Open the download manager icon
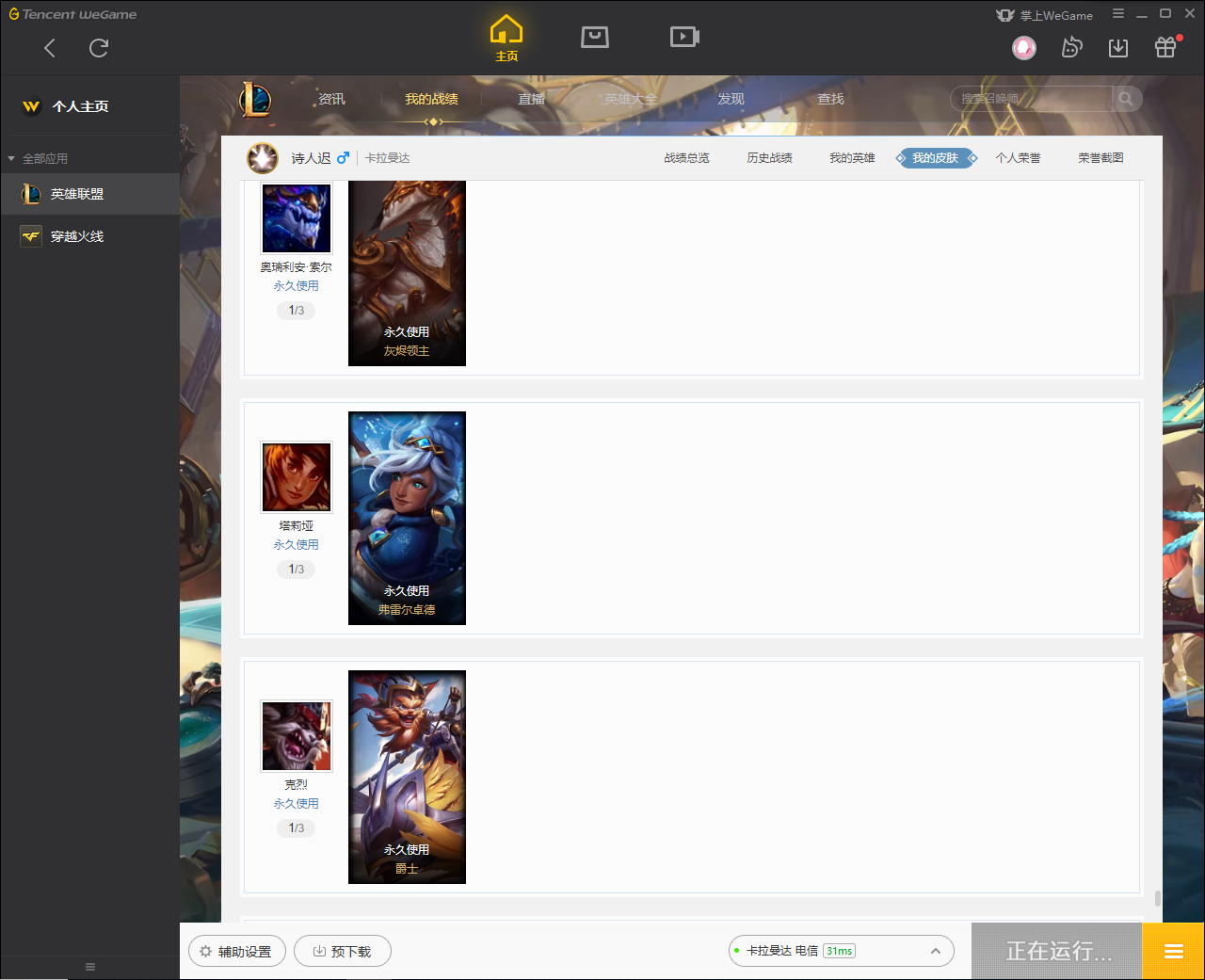1205x980 pixels. point(1118,48)
